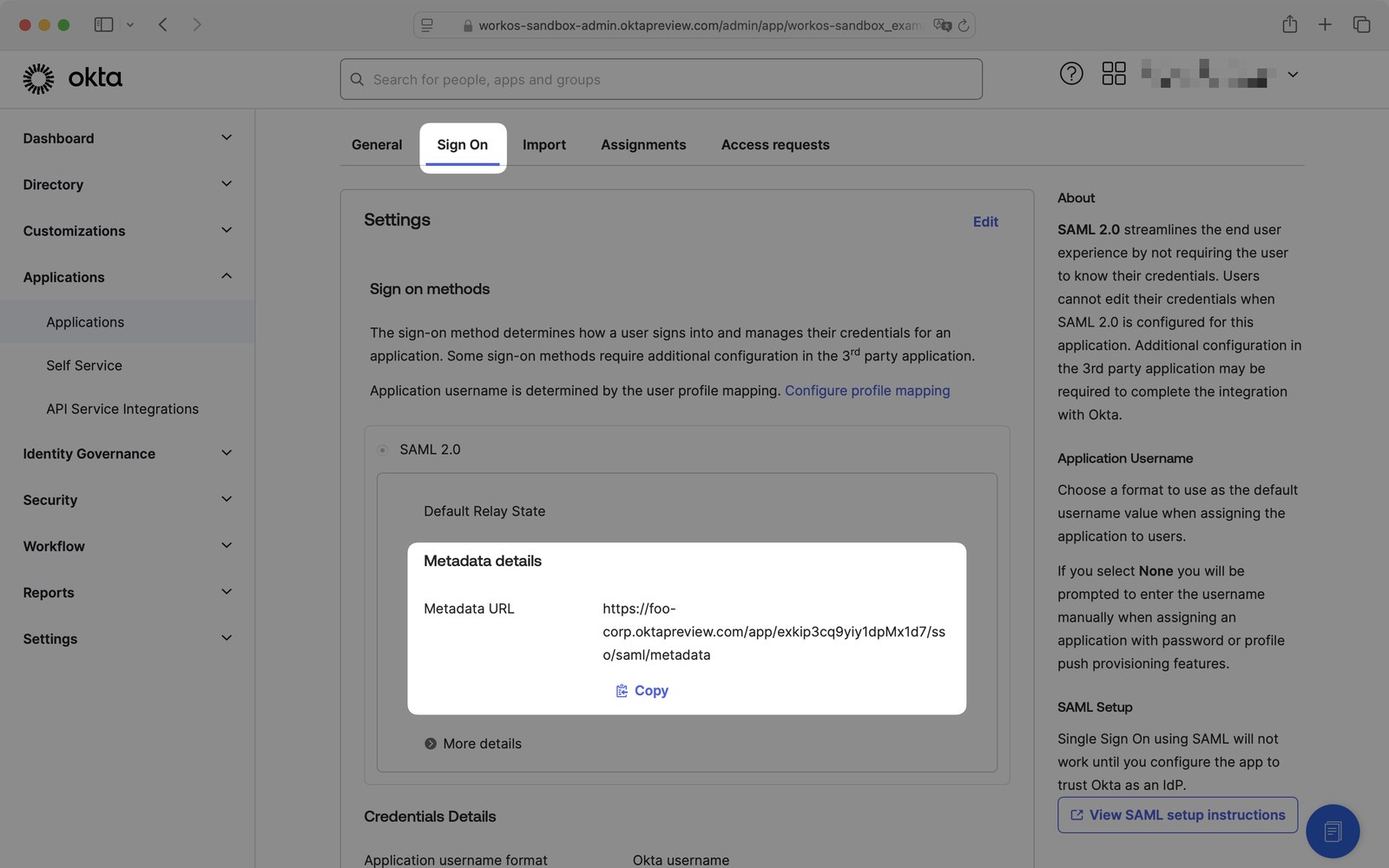
Task: Click the reader page icon in address bar
Action: 427,25
